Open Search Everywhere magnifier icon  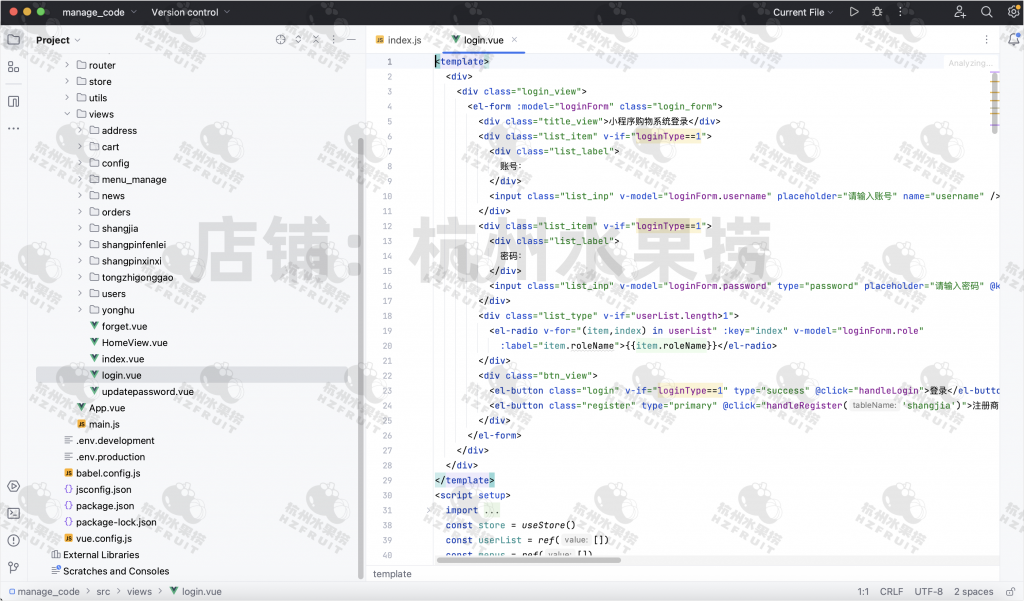(x=986, y=12)
